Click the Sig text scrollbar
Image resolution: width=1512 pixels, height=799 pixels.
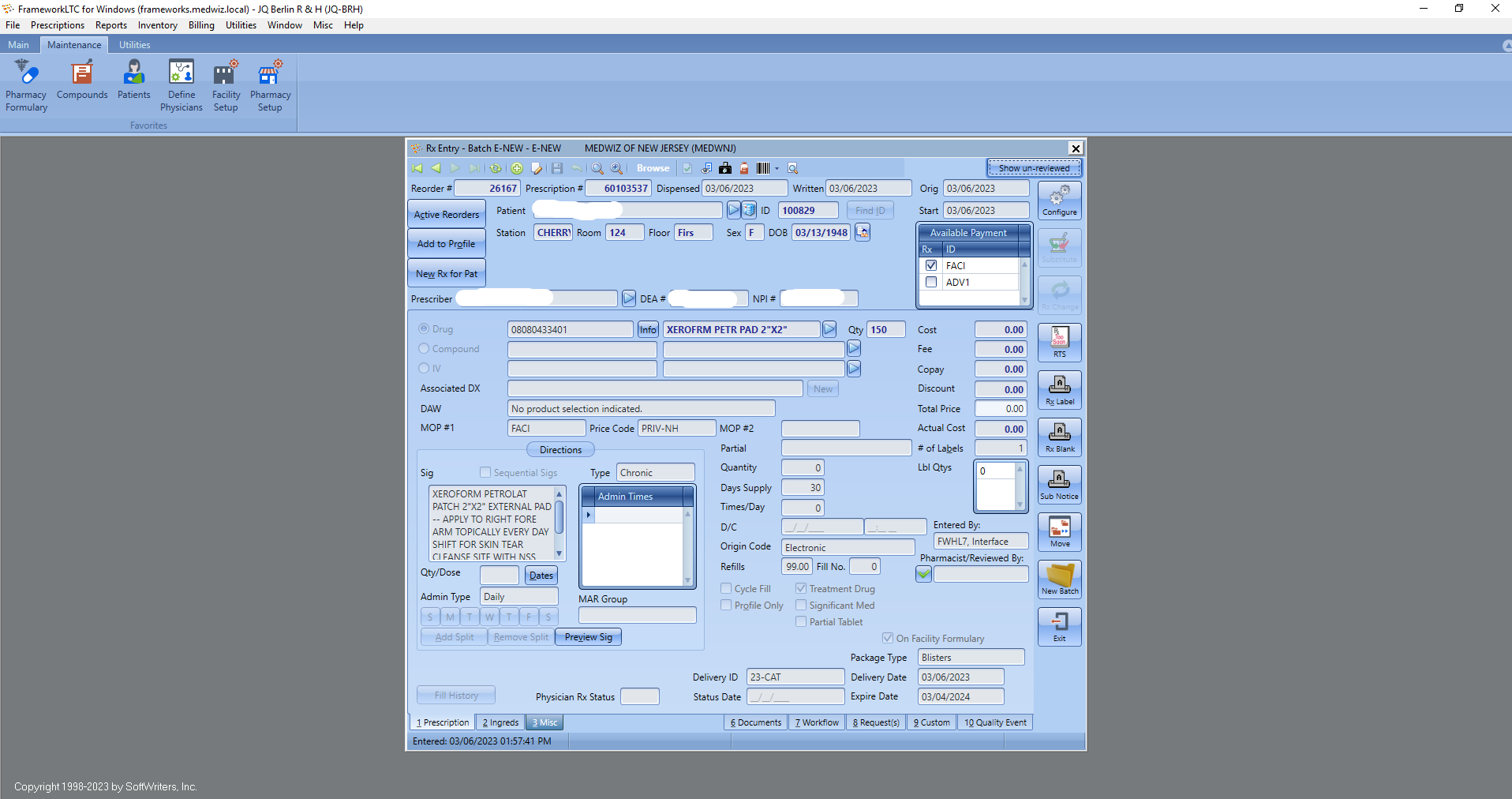pyautogui.click(x=560, y=523)
